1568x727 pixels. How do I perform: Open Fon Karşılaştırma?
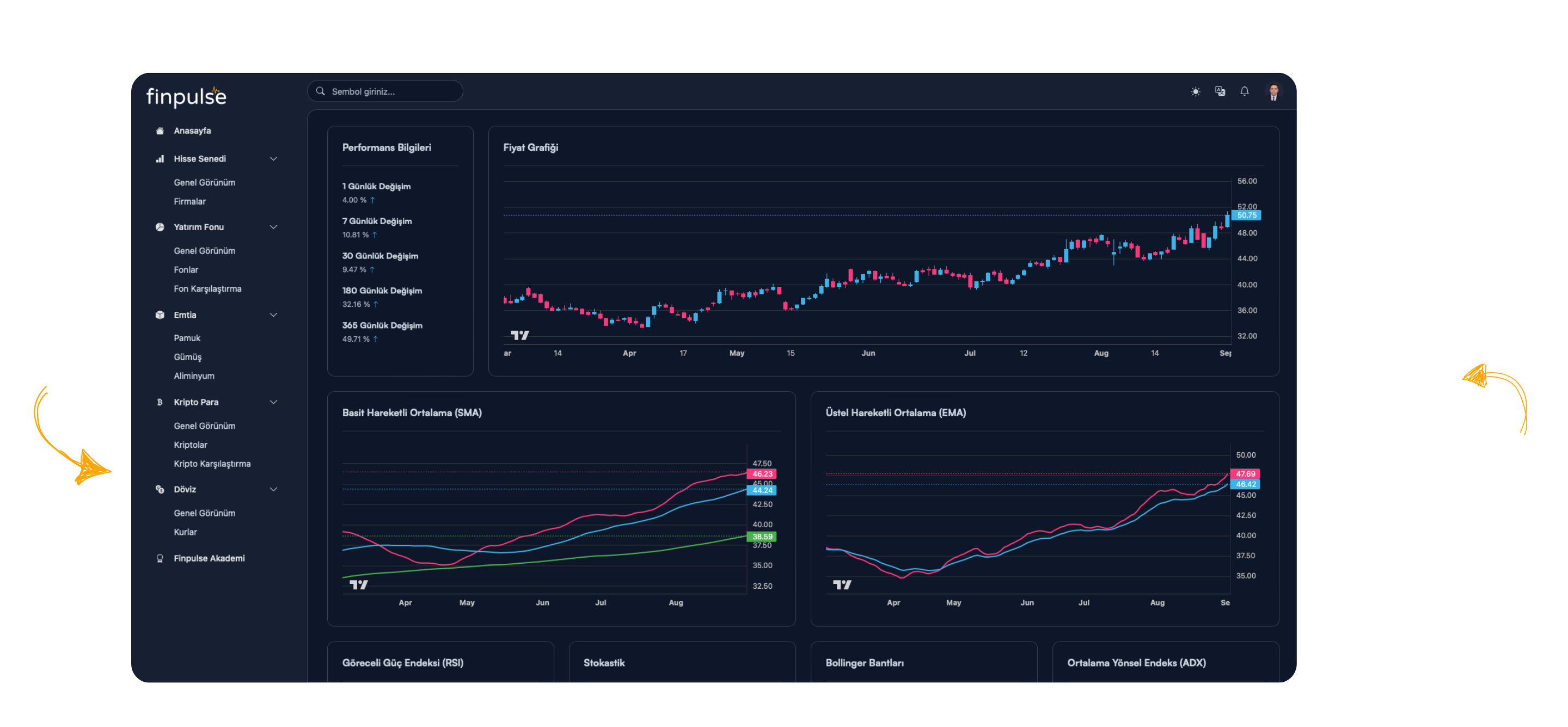(207, 288)
